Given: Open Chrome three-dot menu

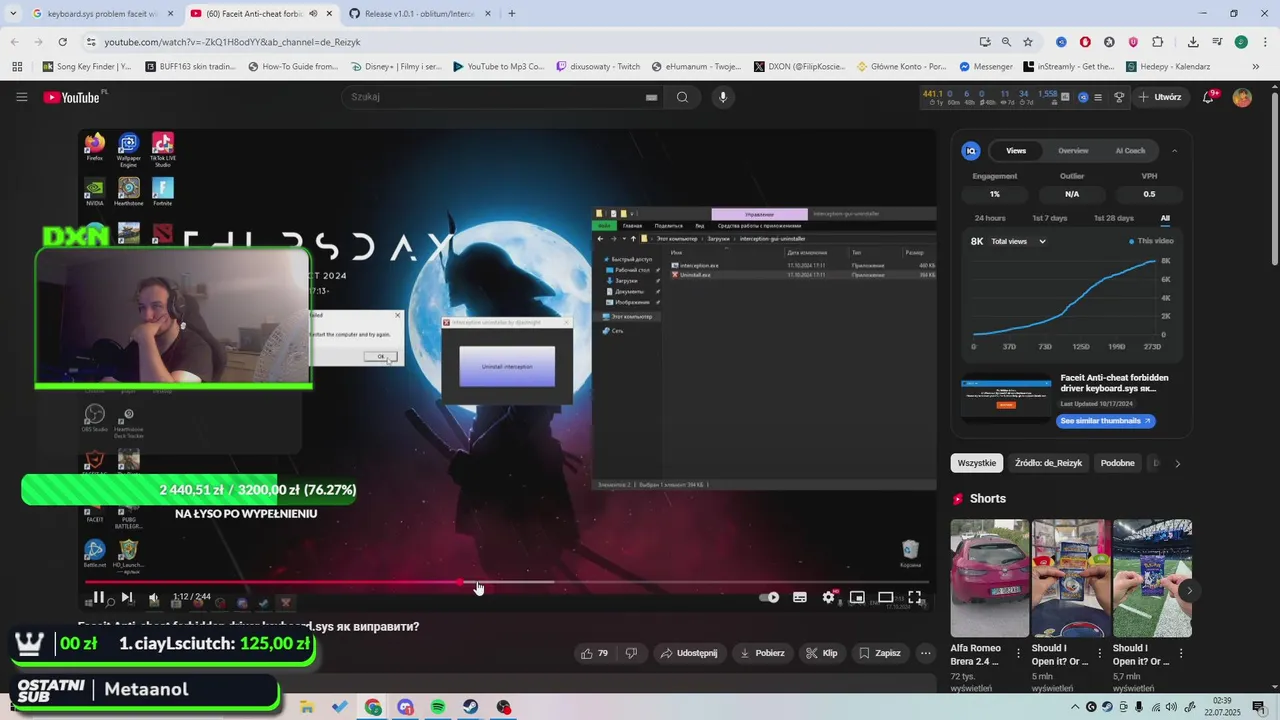Looking at the screenshot, I should (x=1264, y=42).
